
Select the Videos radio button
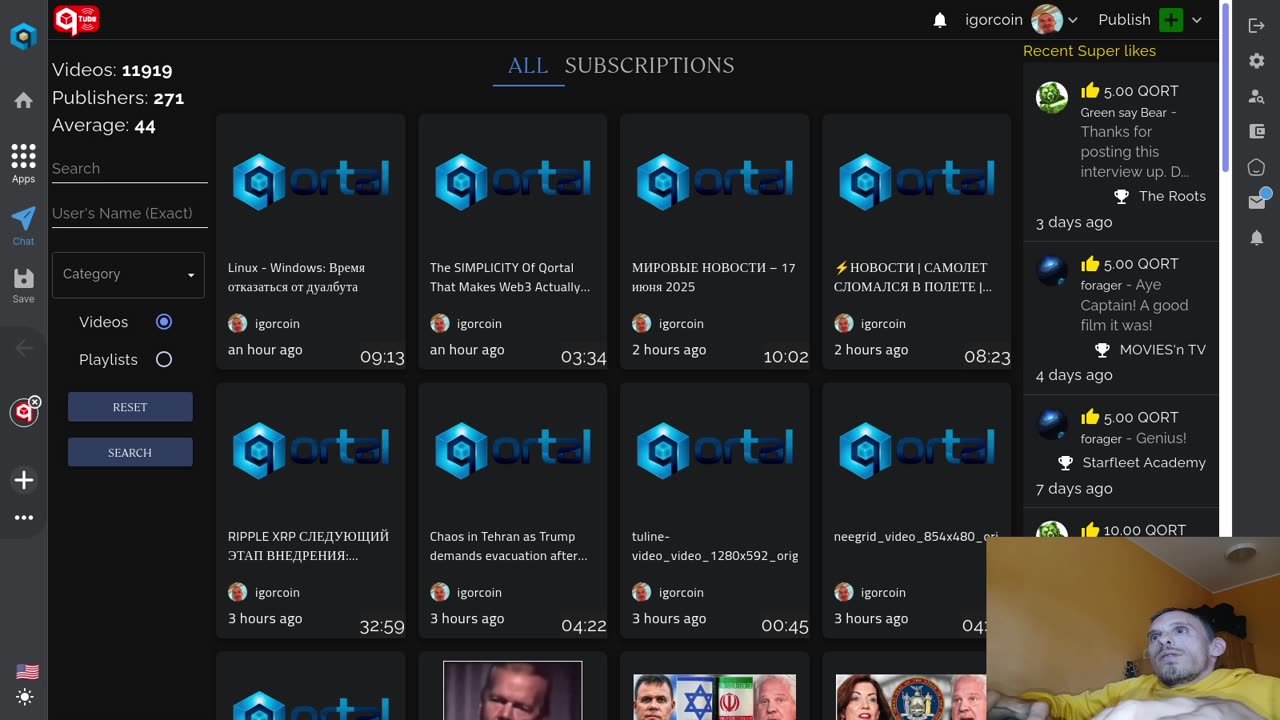164,322
